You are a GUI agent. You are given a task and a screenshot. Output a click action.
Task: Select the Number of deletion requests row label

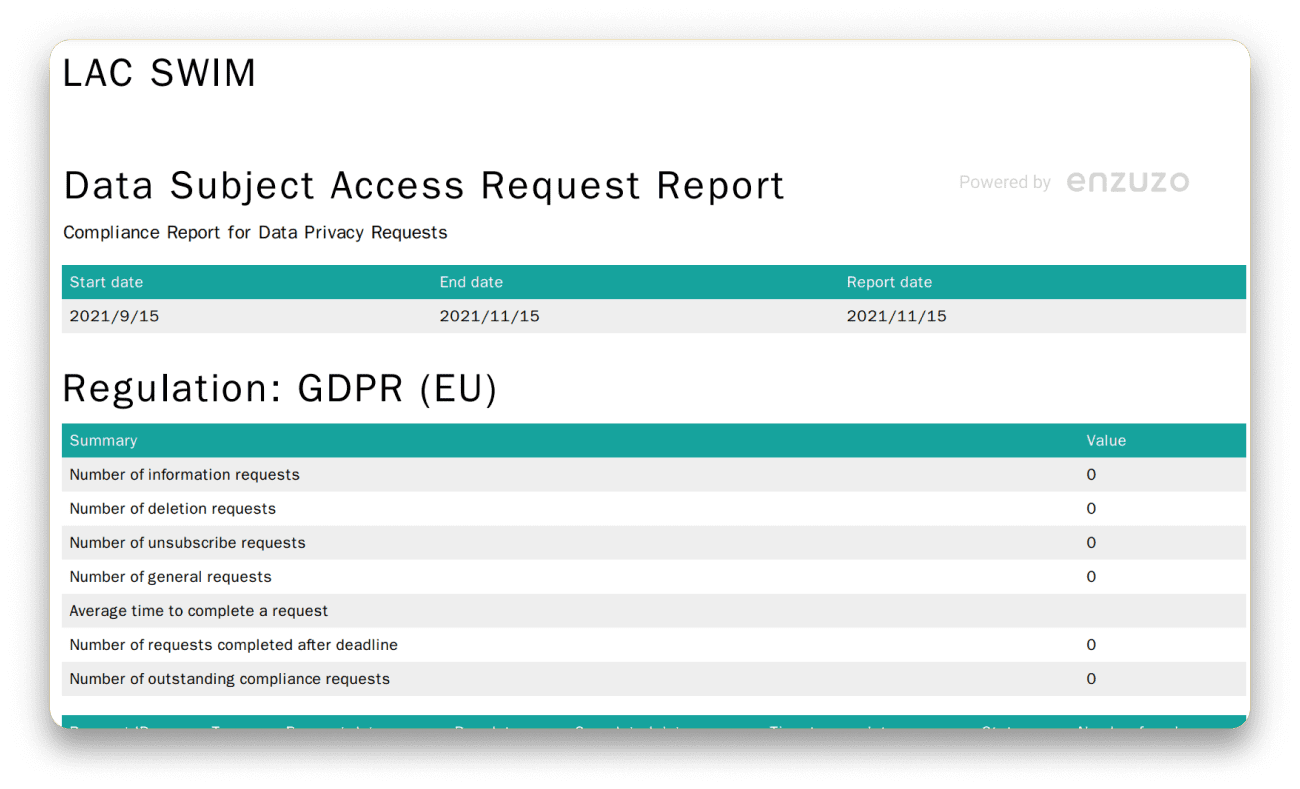coord(172,509)
